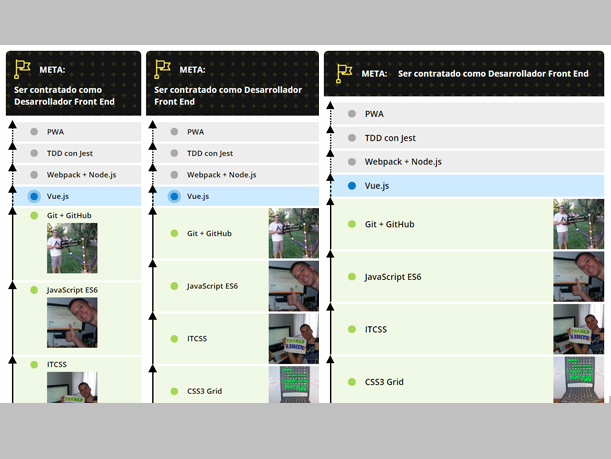Click the green dot beside Git + GitHub in middle panel
Screen dimensions: 611x459
(x=174, y=233)
